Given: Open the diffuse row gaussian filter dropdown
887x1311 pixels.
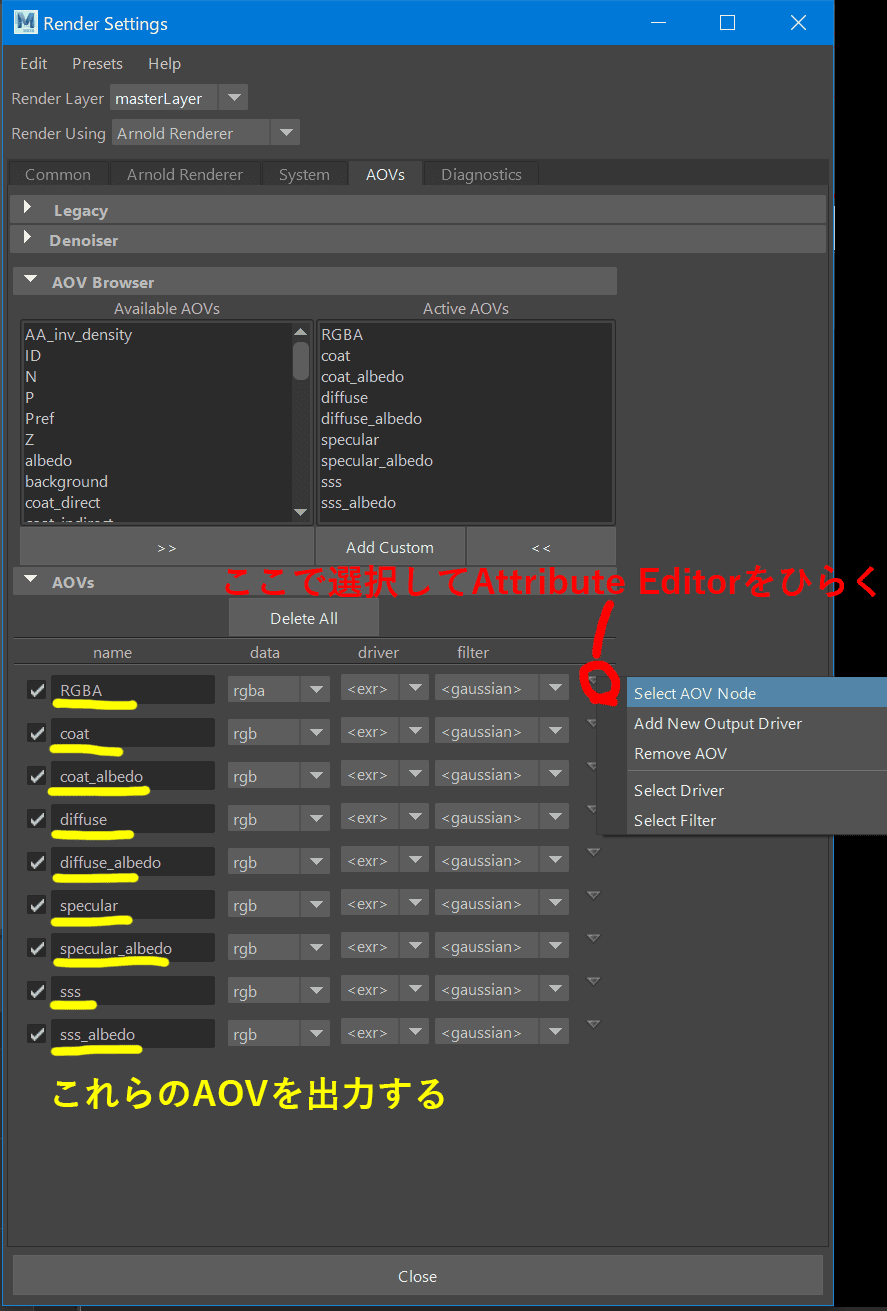Looking at the screenshot, I should click(502, 817).
